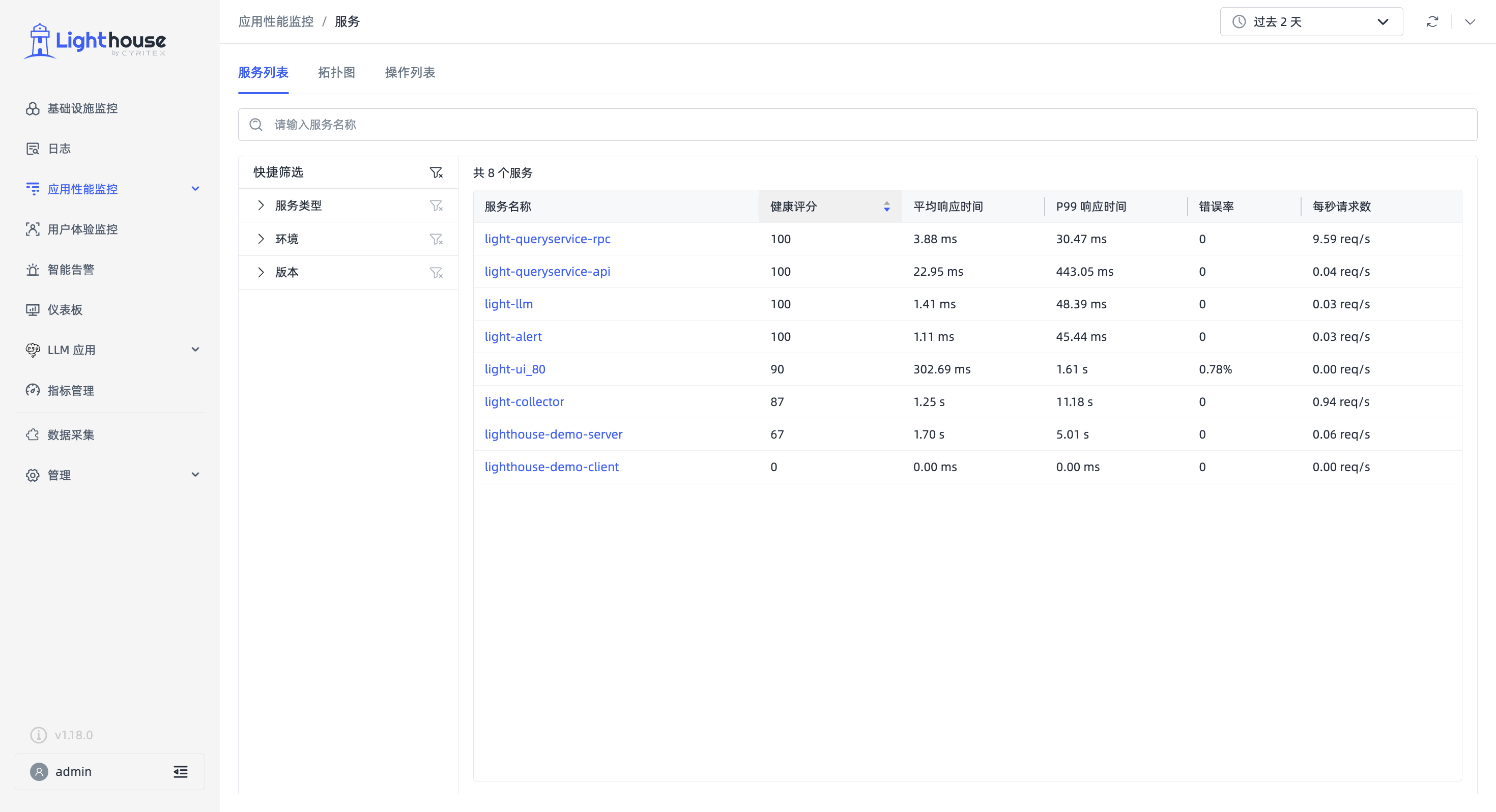Collapse sidebar using menu-fold icon

[181, 772]
